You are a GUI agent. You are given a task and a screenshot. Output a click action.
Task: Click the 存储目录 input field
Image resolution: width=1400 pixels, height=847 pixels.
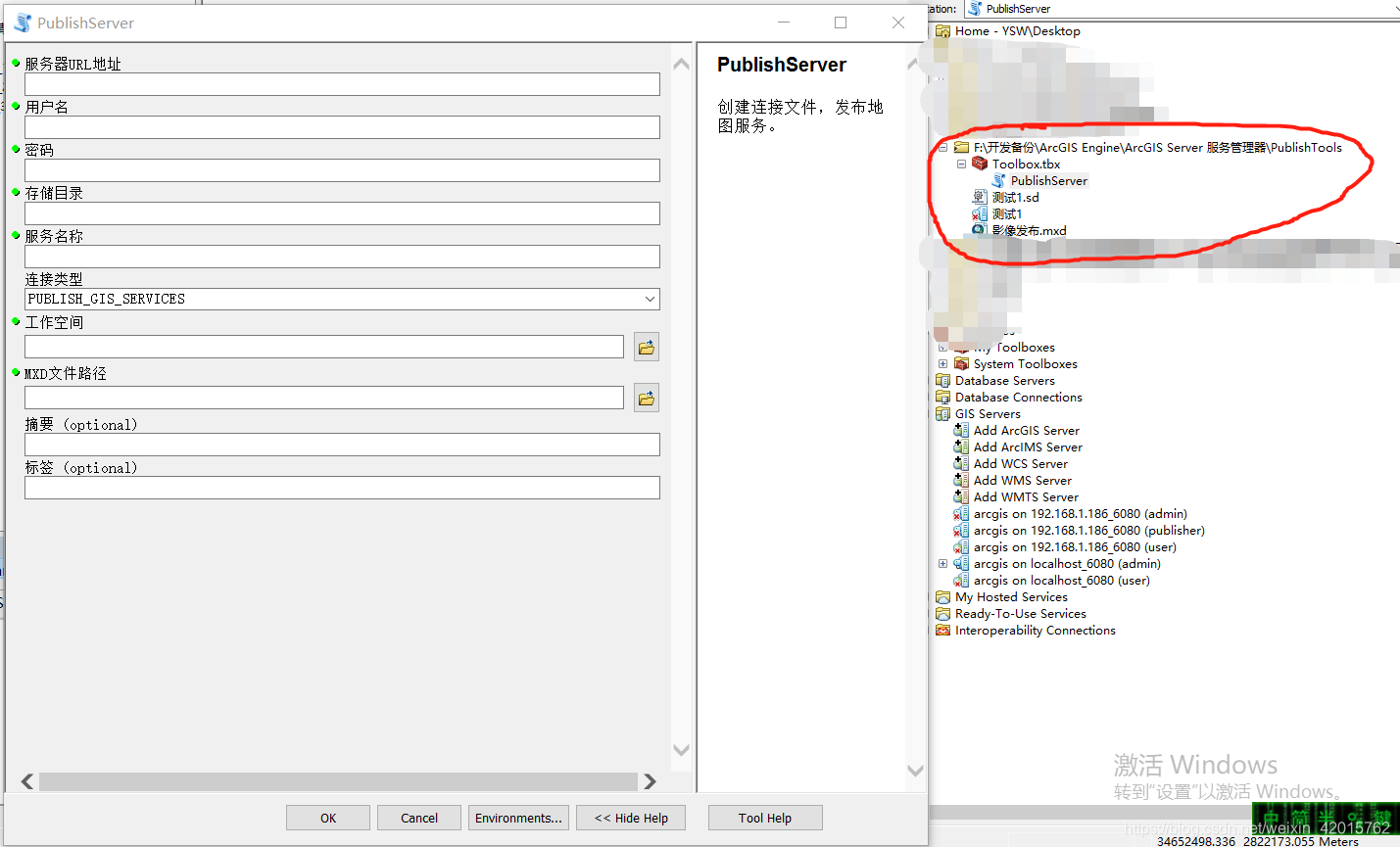pos(342,213)
